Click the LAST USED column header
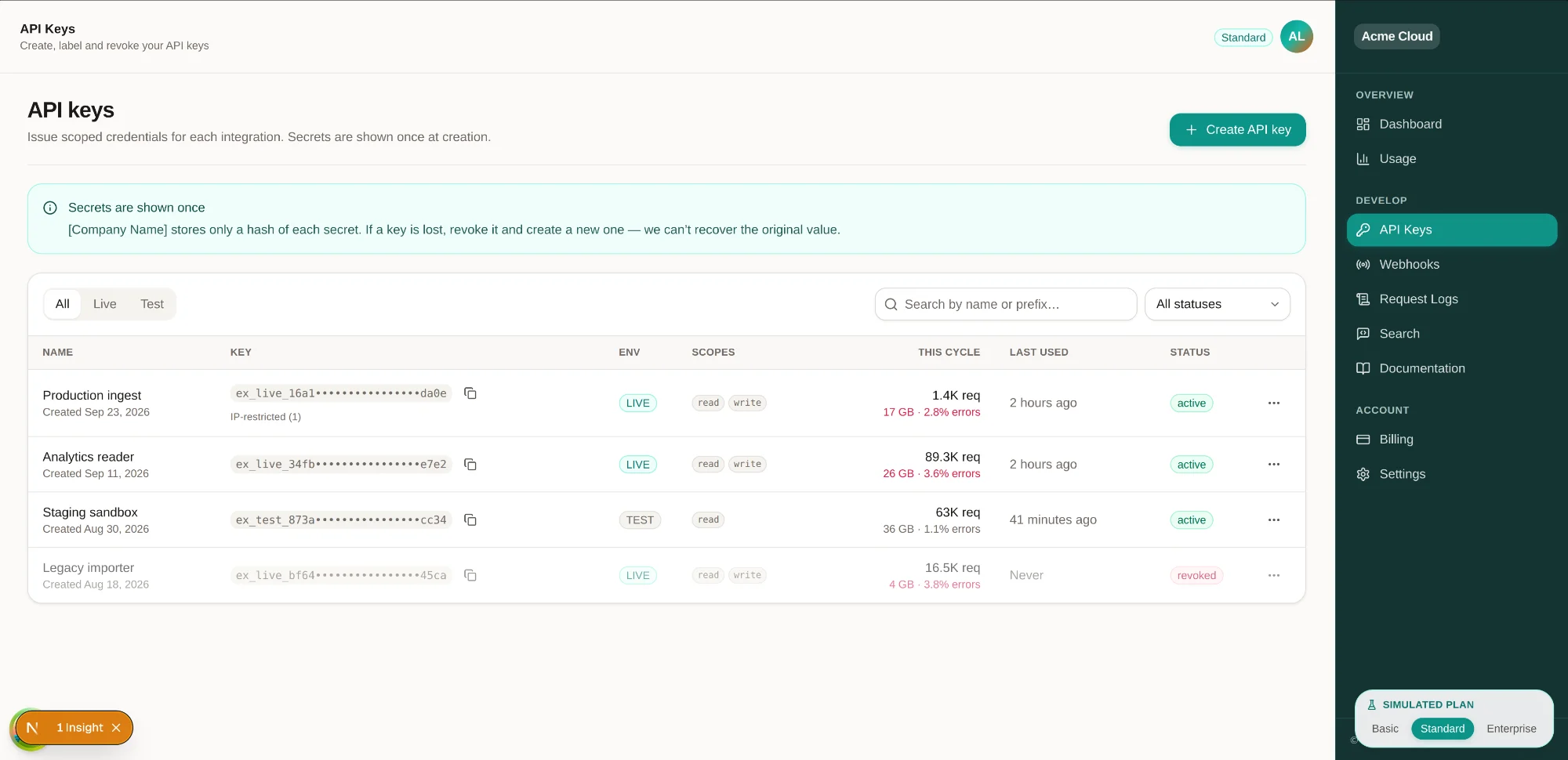 point(1039,353)
